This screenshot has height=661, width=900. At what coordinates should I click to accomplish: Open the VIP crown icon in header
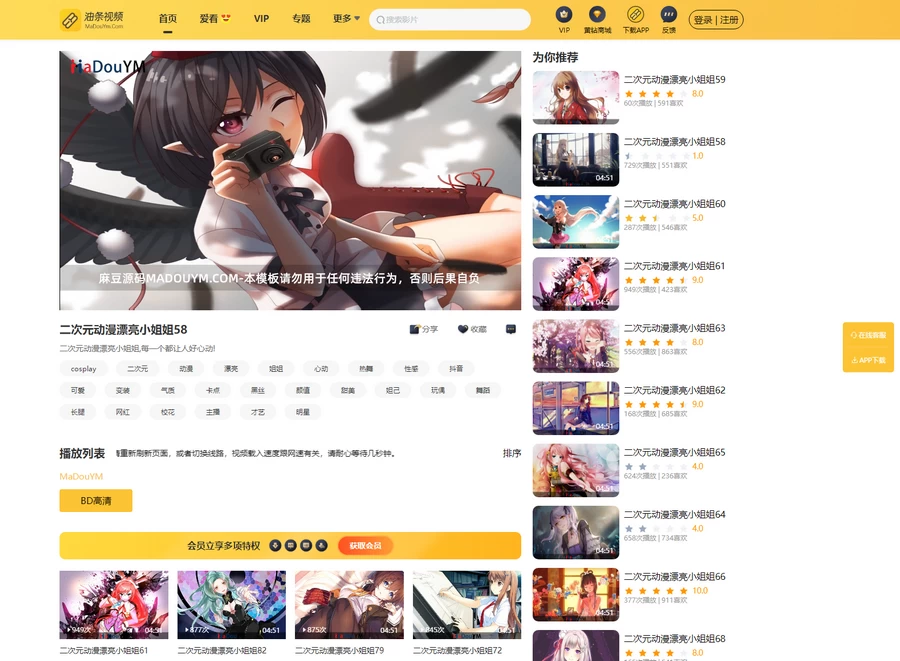point(564,14)
